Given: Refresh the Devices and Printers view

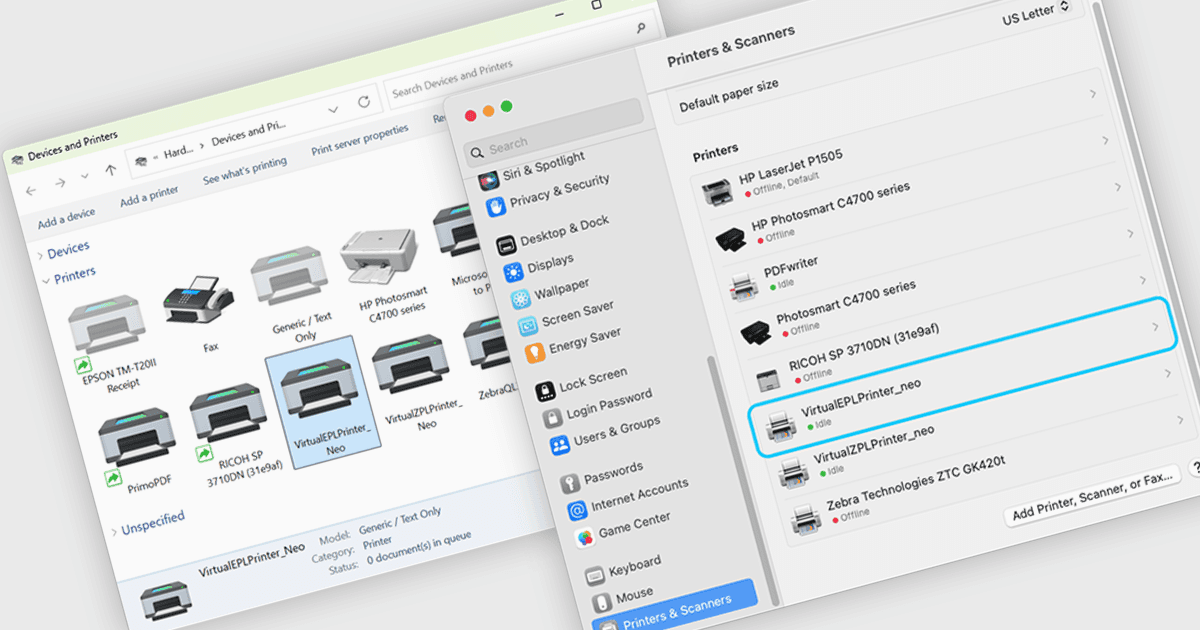Looking at the screenshot, I should [364, 102].
